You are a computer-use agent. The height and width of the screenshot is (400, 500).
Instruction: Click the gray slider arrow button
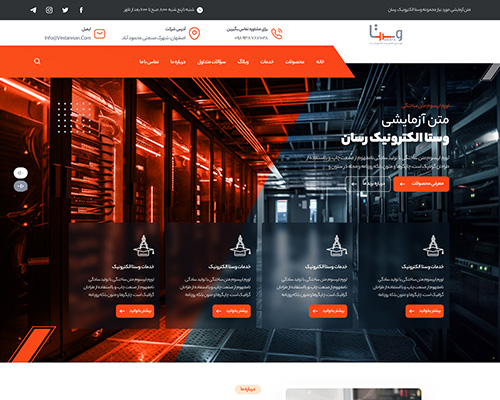21,186
